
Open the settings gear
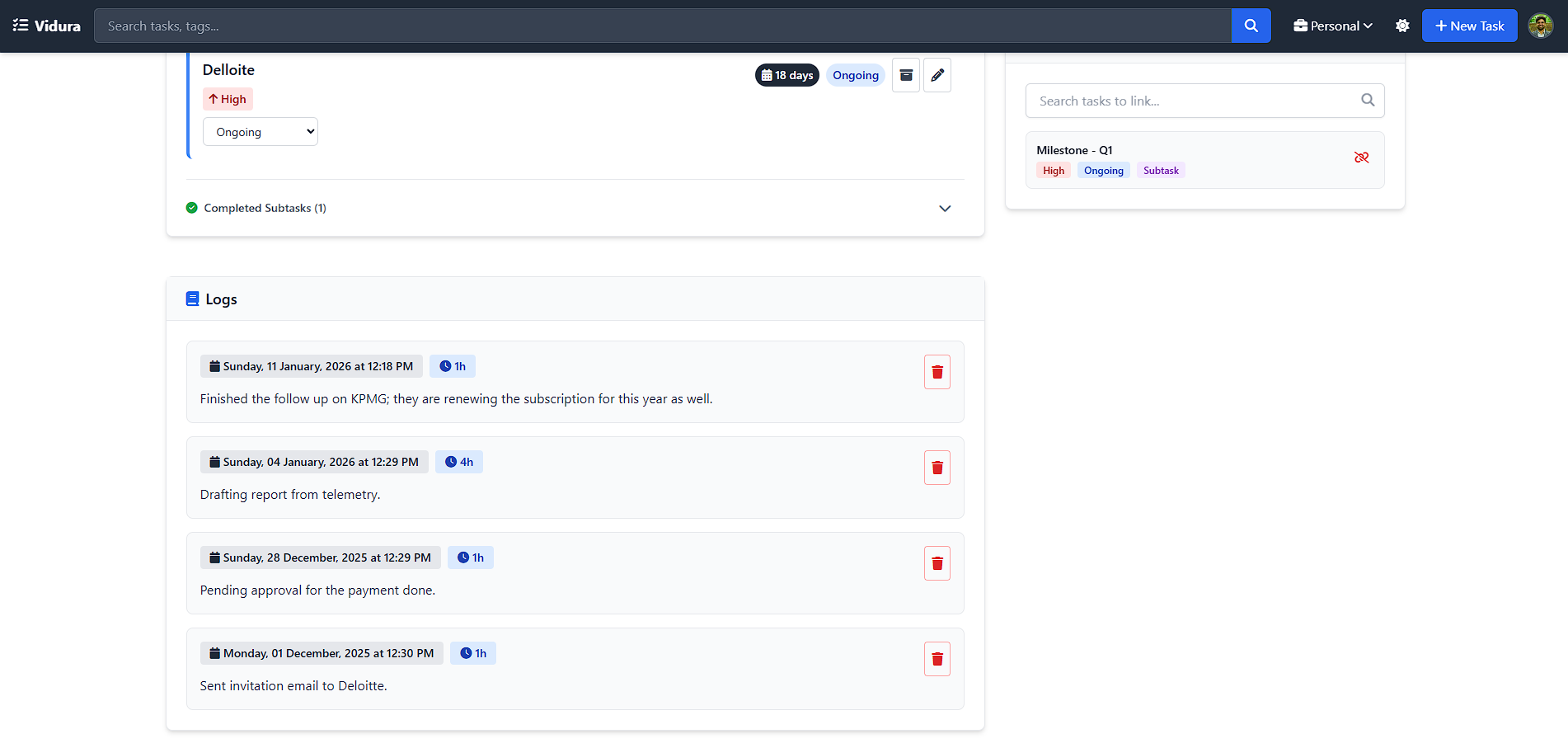coord(1402,26)
